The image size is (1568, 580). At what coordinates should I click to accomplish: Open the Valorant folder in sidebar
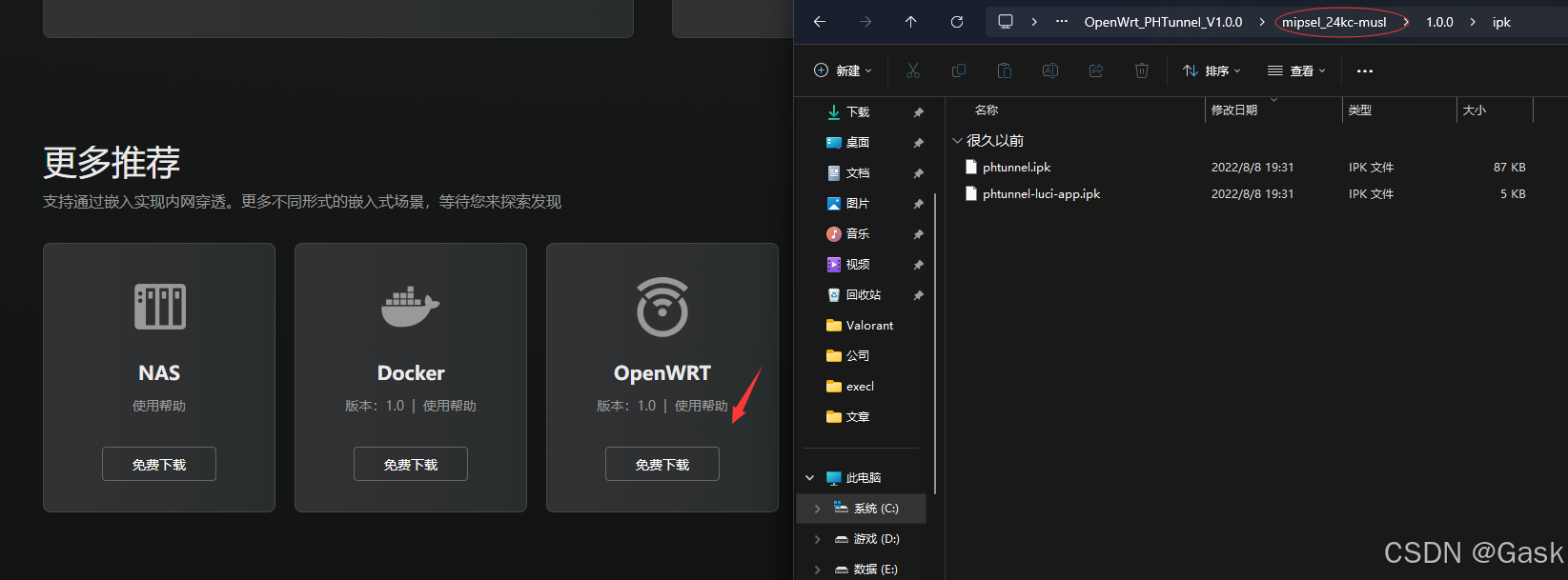[869, 326]
